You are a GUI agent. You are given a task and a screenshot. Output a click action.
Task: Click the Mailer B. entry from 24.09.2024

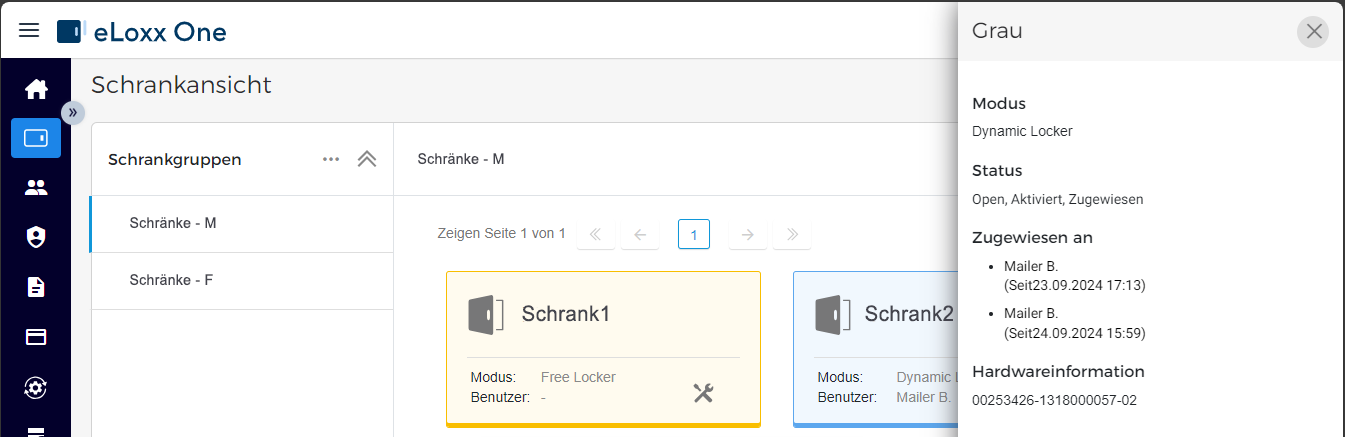[x=1074, y=323]
